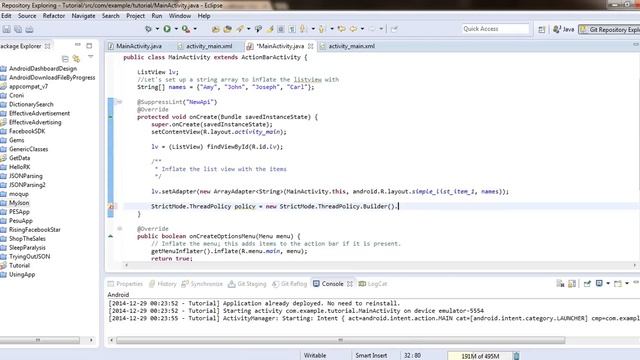Collapse All in Package Explorer
Image resolution: width=640 pixels, height=360 pixels.
pos(65,59)
